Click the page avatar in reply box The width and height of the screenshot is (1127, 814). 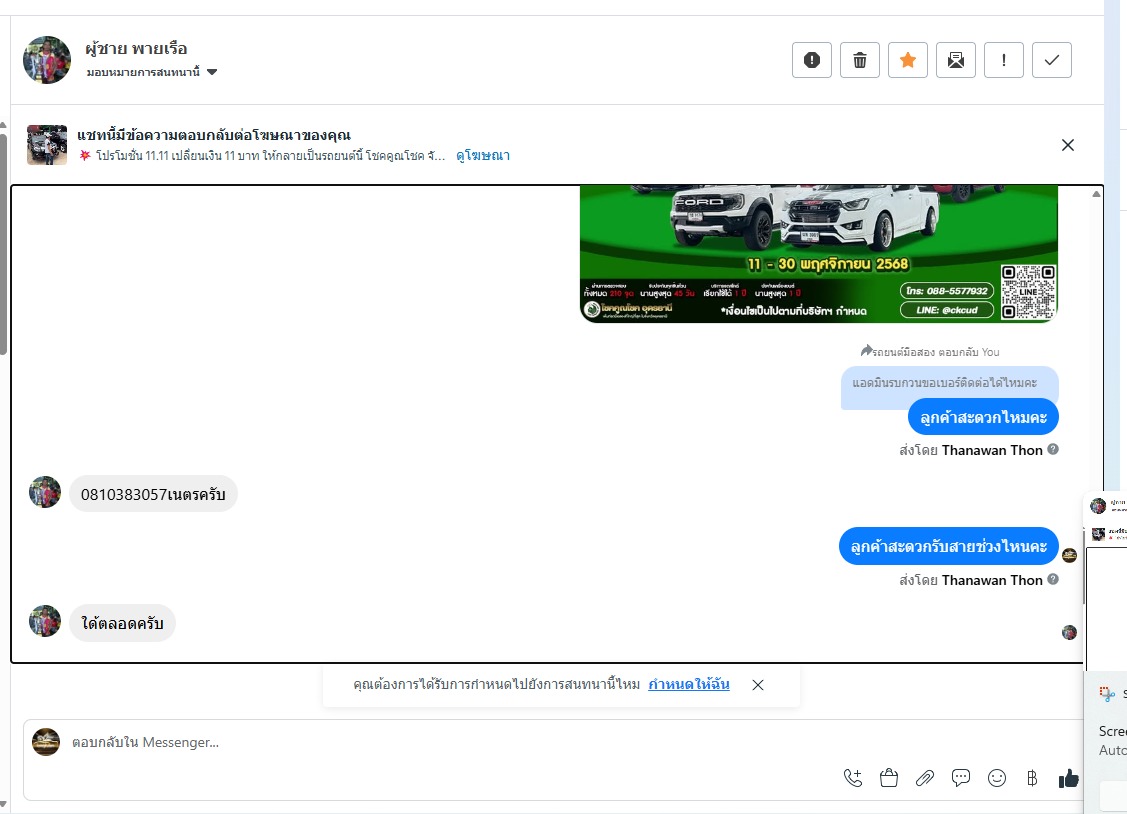click(46, 742)
